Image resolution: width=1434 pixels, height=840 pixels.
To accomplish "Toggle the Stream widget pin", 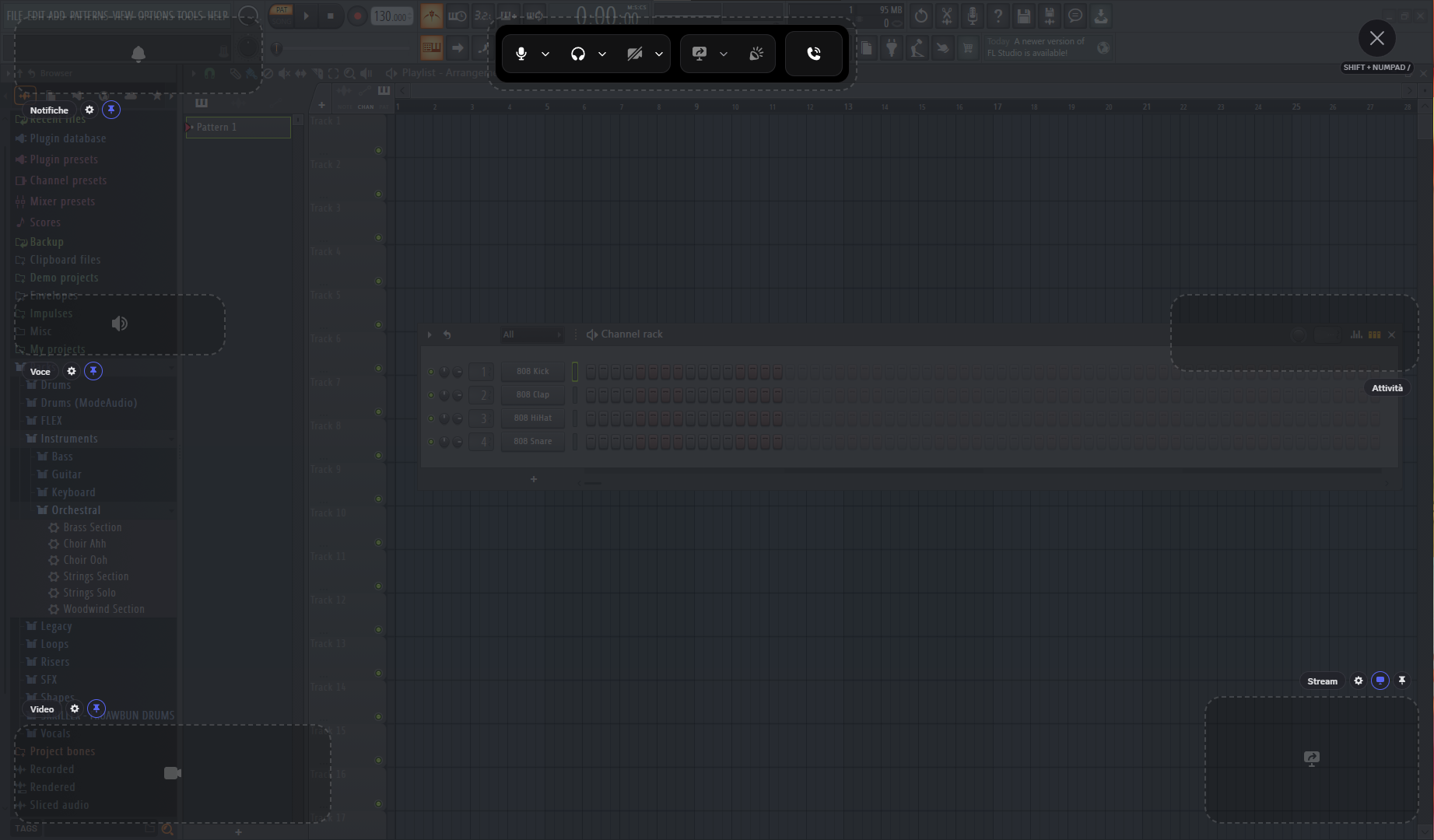I will click(1402, 681).
